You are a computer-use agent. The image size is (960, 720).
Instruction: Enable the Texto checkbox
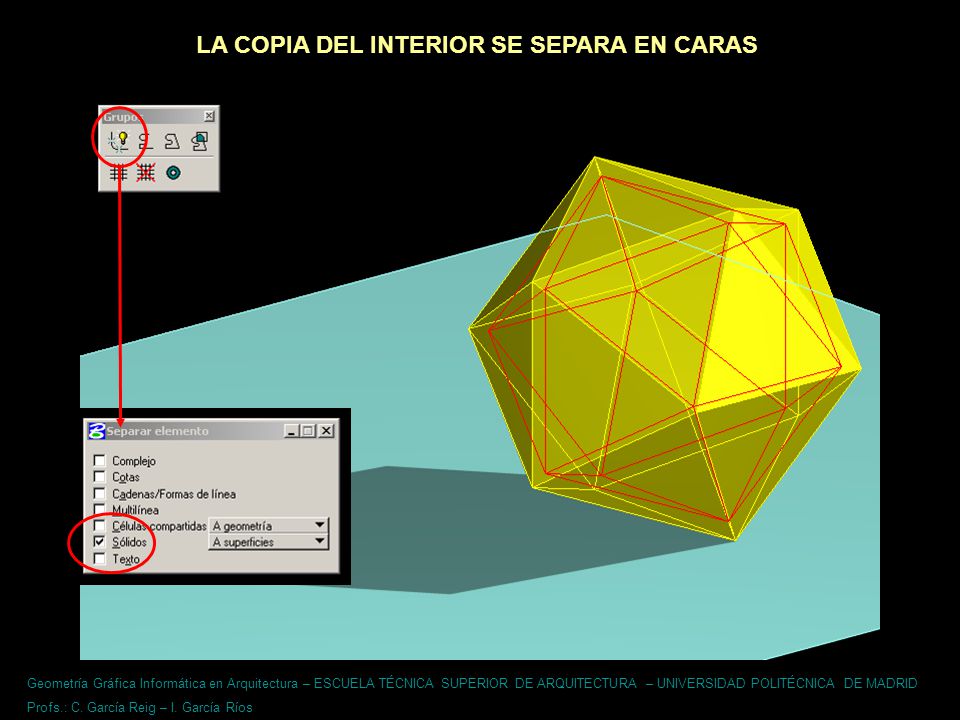click(99, 558)
